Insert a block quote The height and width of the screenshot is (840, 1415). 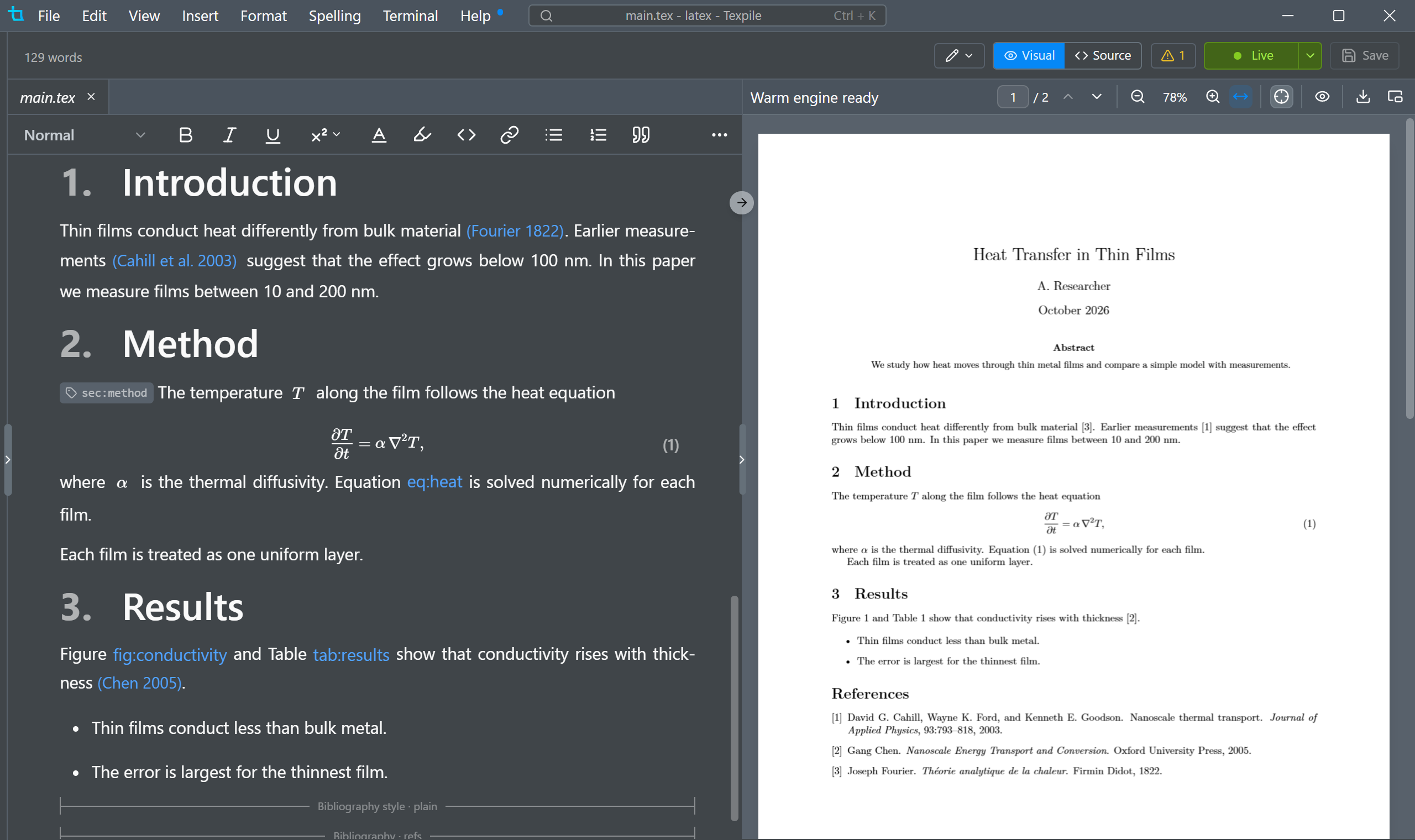[x=641, y=135]
